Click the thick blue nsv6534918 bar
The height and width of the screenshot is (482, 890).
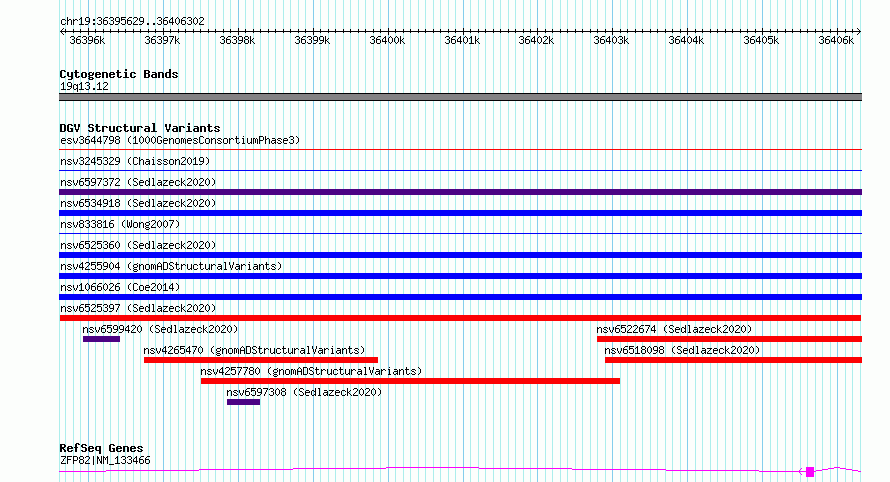[x=461, y=213]
